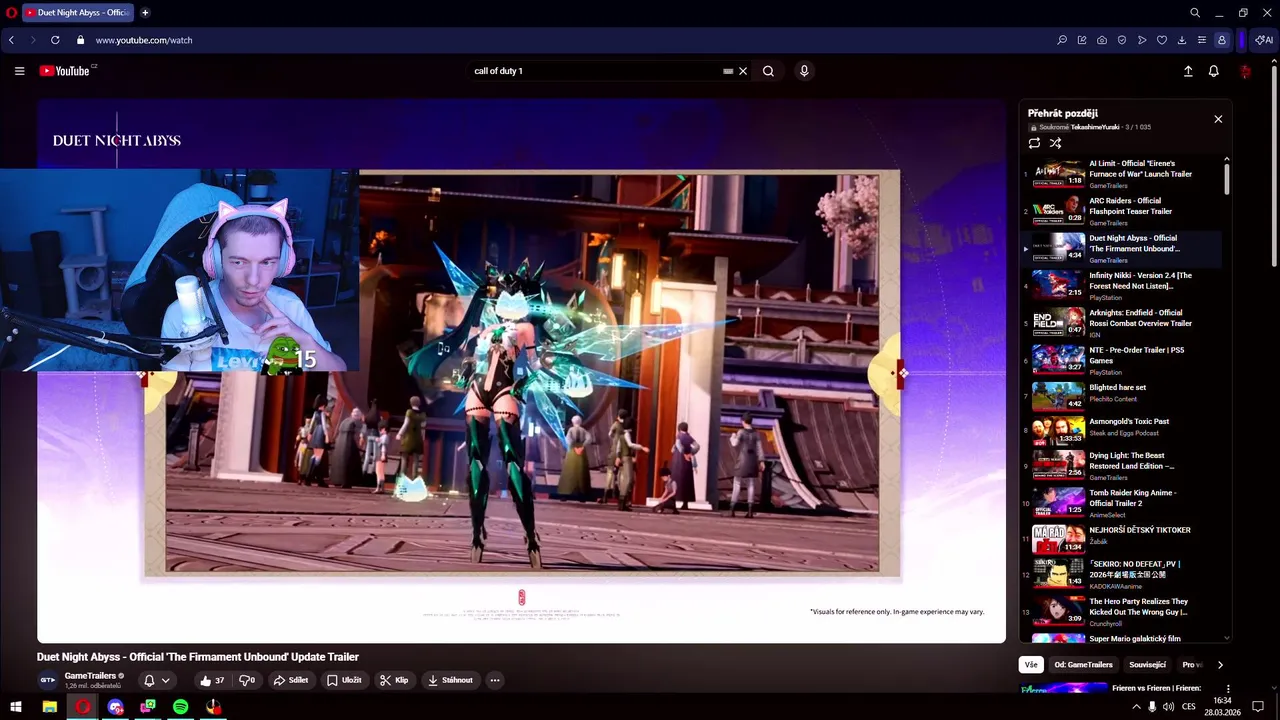Play ARC Raiders Flashpoint Teaser Trailer

point(1120,211)
